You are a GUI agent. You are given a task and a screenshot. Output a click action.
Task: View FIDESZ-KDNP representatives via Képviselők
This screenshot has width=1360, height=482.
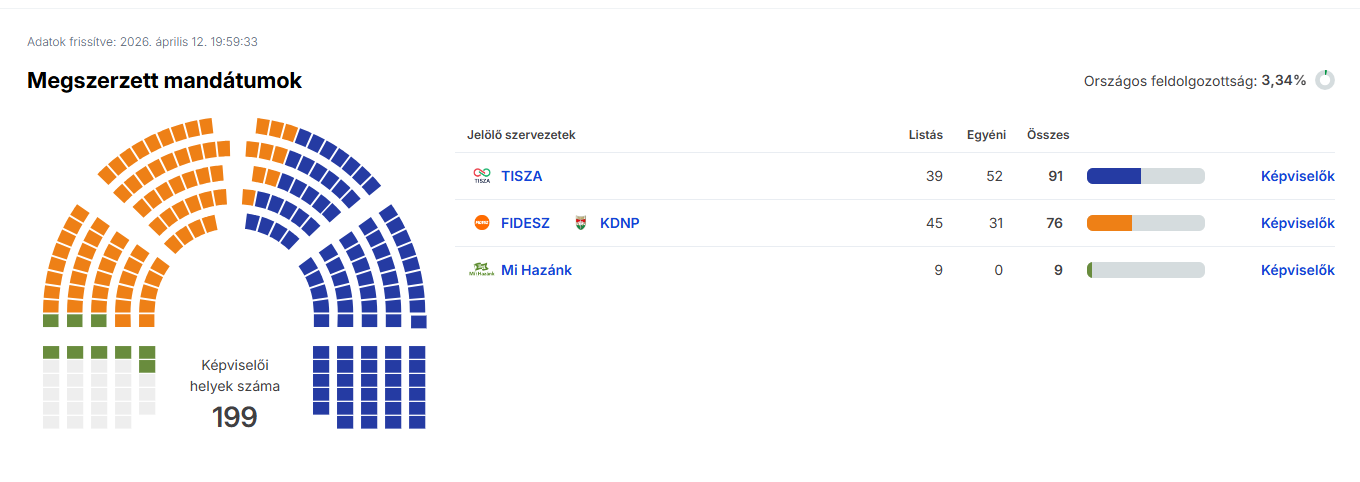1297,223
